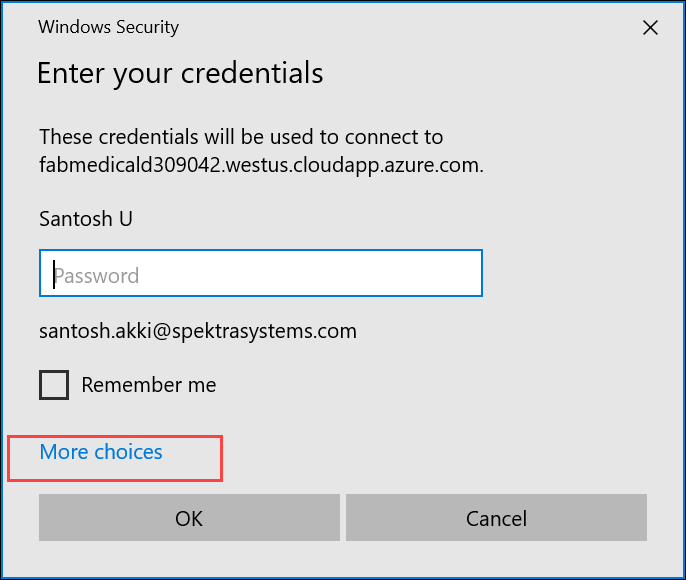
Task: Place the cursor on the Password placeholder text
Action: (x=97, y=276)
